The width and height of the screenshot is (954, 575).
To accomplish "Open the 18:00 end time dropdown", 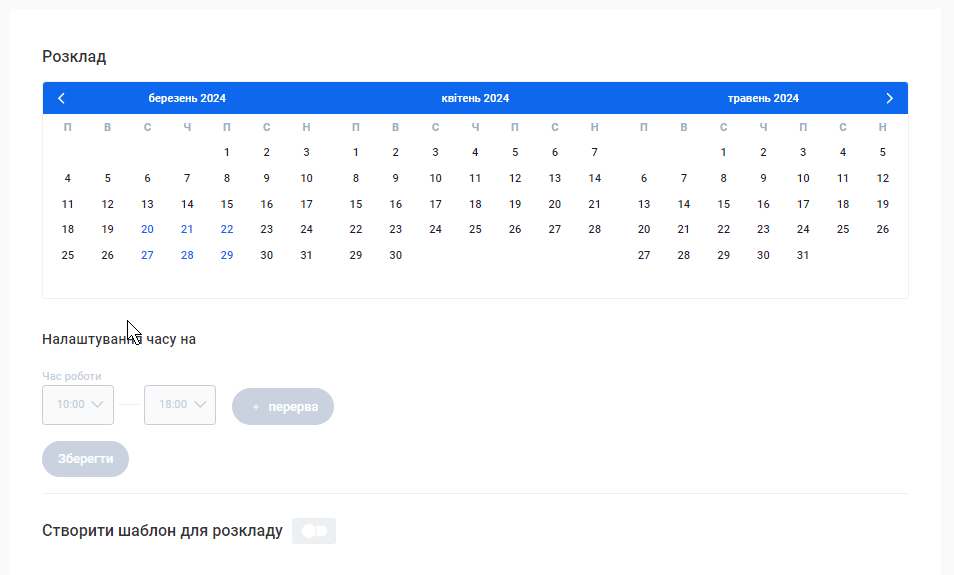I will click(x=180, y=405).
